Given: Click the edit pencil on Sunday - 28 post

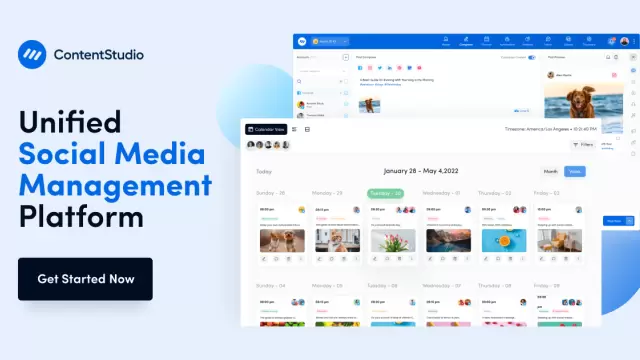Looking at the screenshot, I should pyautogui.click(x=264, y=259).
